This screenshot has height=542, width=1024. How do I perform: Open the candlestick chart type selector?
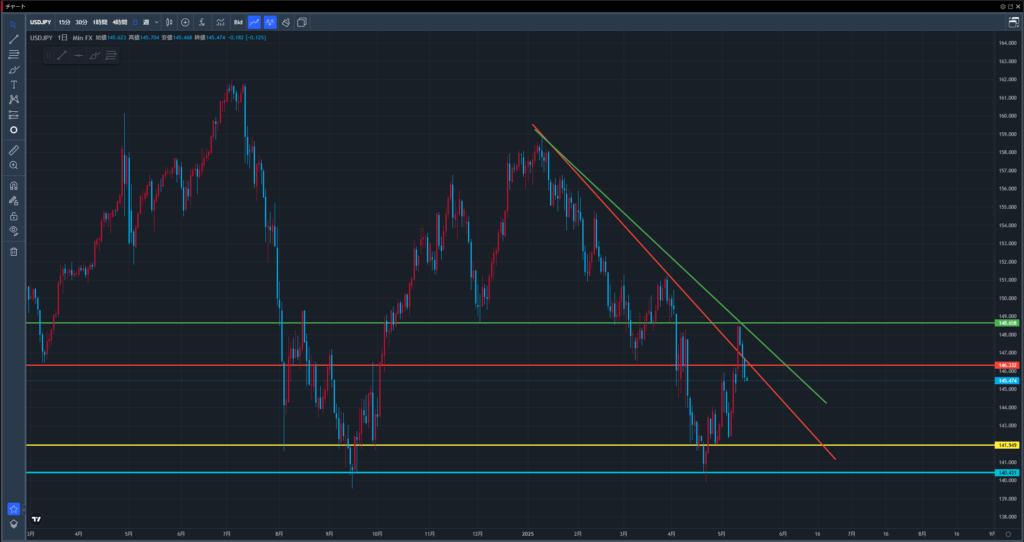(x=169, y=22)
